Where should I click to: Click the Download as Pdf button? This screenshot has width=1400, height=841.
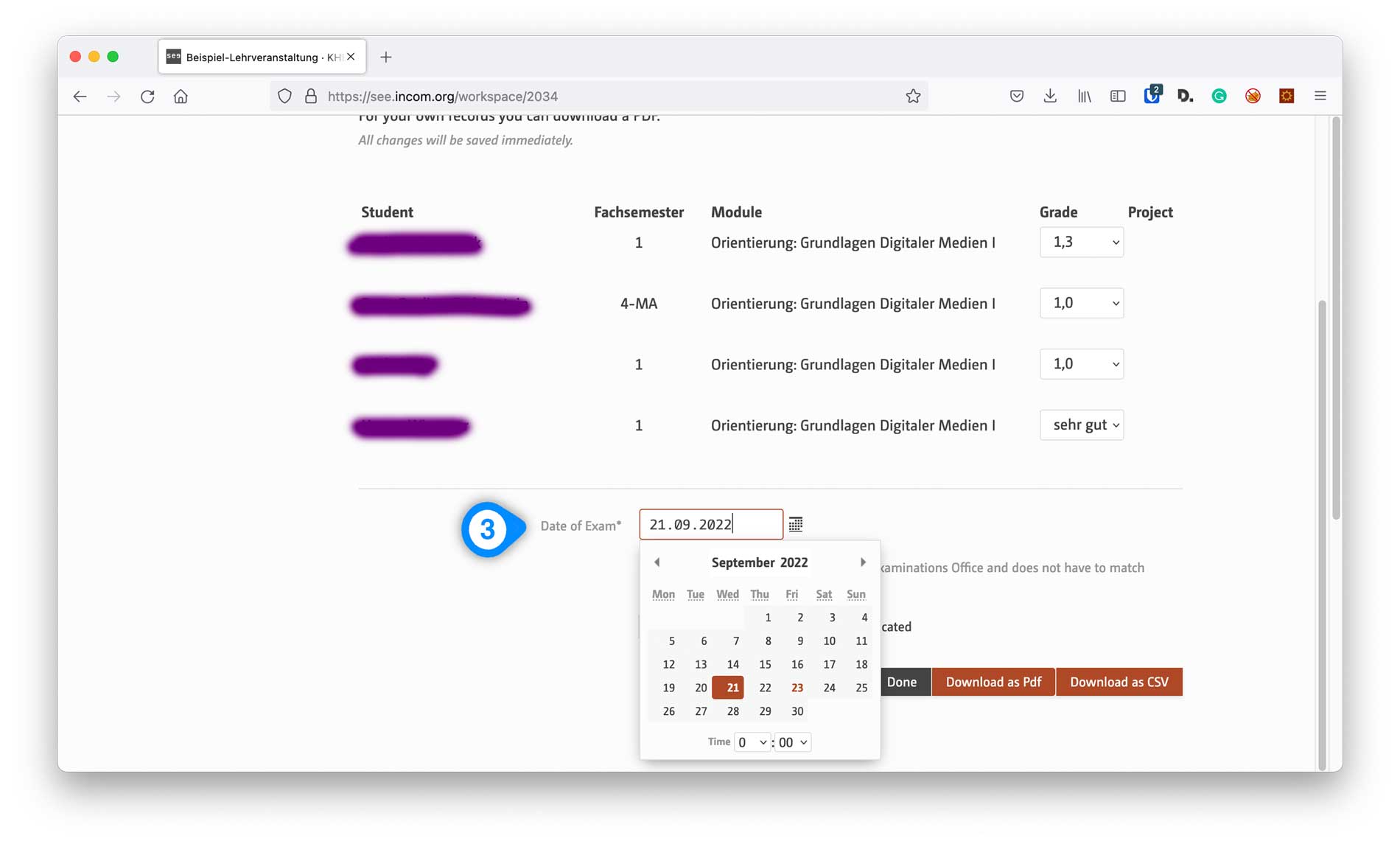[993, 682]
